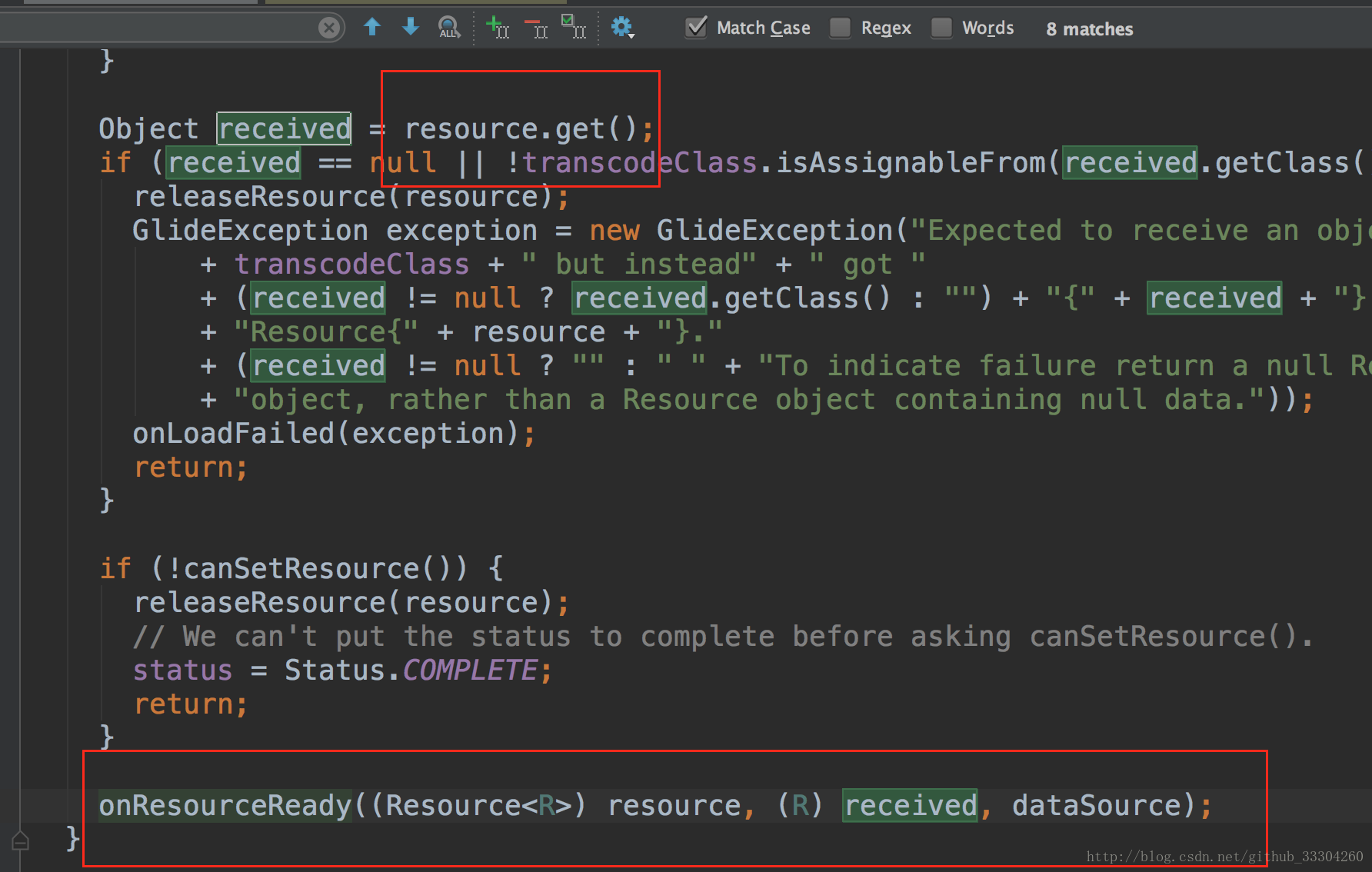Clear the search field with the X icon
1372x872 pixels.
point(329,28)
